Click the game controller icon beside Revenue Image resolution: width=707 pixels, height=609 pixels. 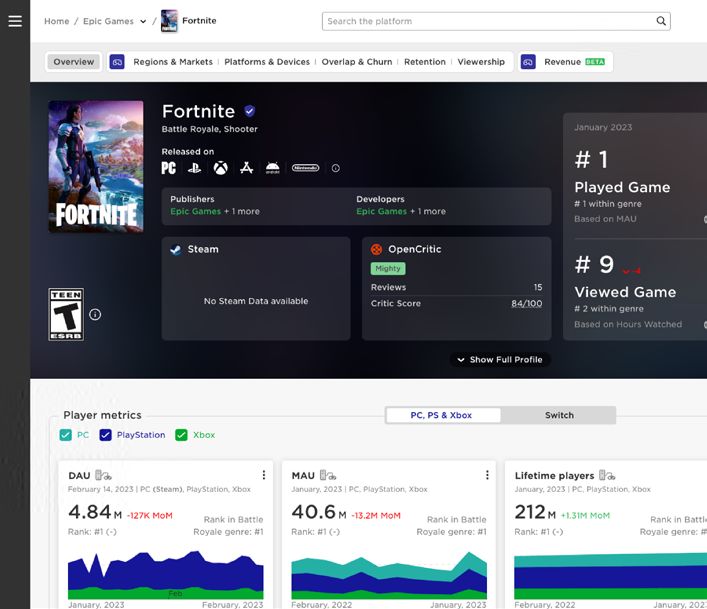coord(528,62)
